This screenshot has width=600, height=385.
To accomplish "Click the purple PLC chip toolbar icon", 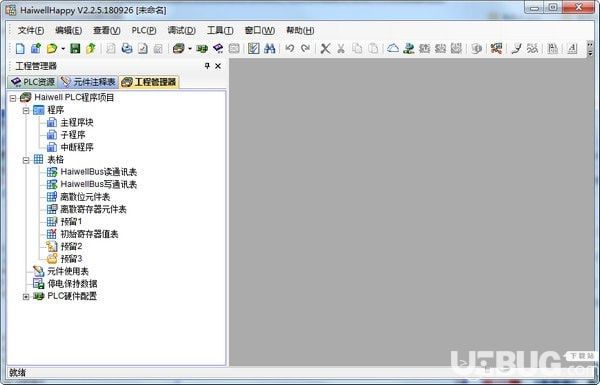I will click(218, 49).
